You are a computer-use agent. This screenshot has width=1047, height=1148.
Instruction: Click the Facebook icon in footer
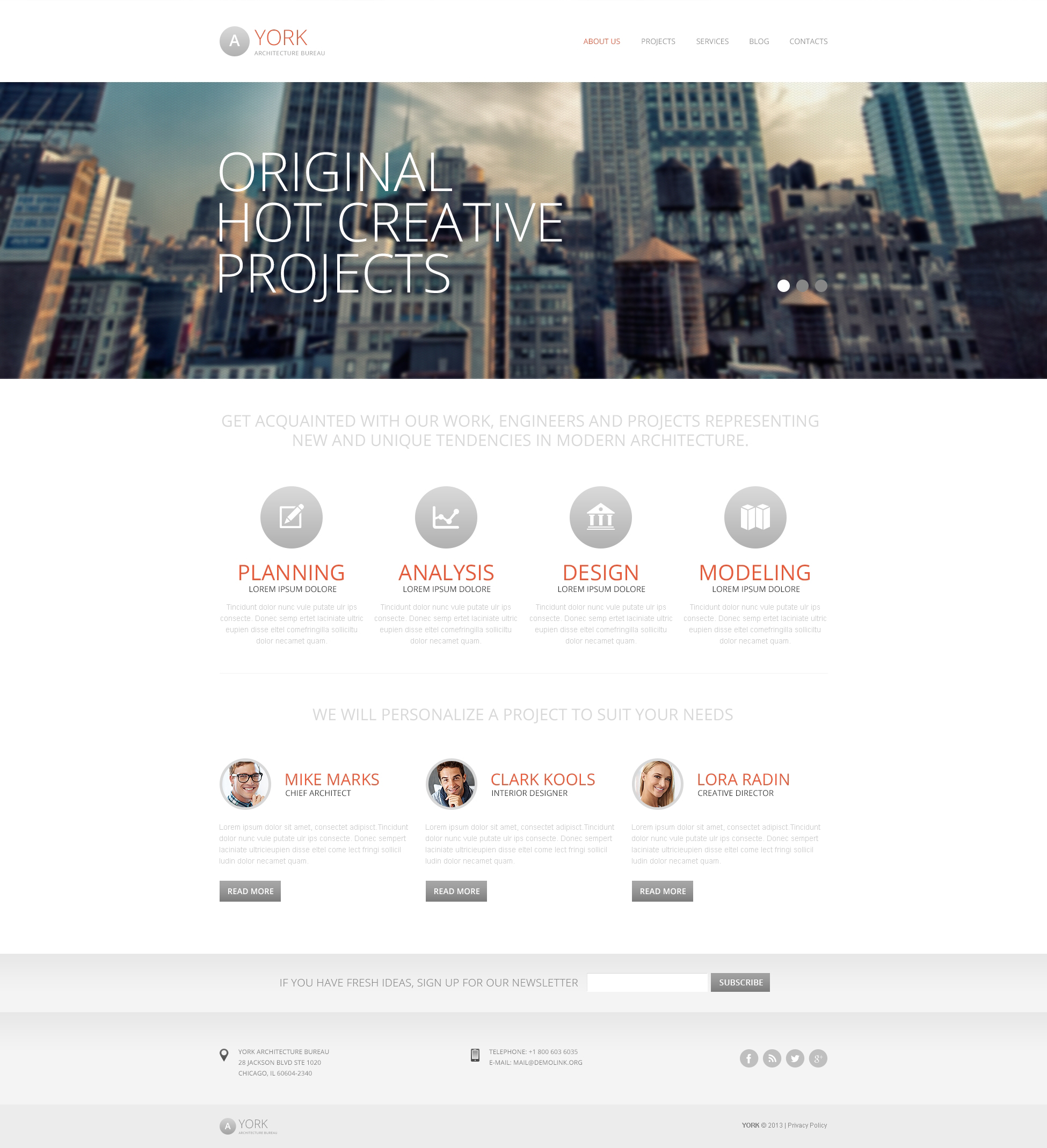749,1058
